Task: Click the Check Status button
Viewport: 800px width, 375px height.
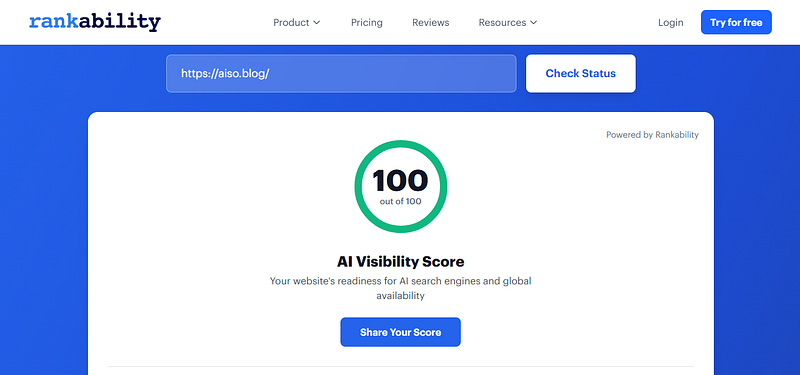Action: point(581,73)
